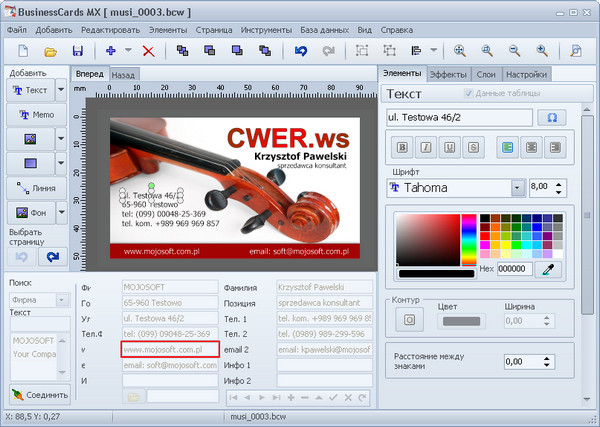This screenshot has width=600, height=427.
Task: Click the new blank document icon
Action: pos(22,50)
